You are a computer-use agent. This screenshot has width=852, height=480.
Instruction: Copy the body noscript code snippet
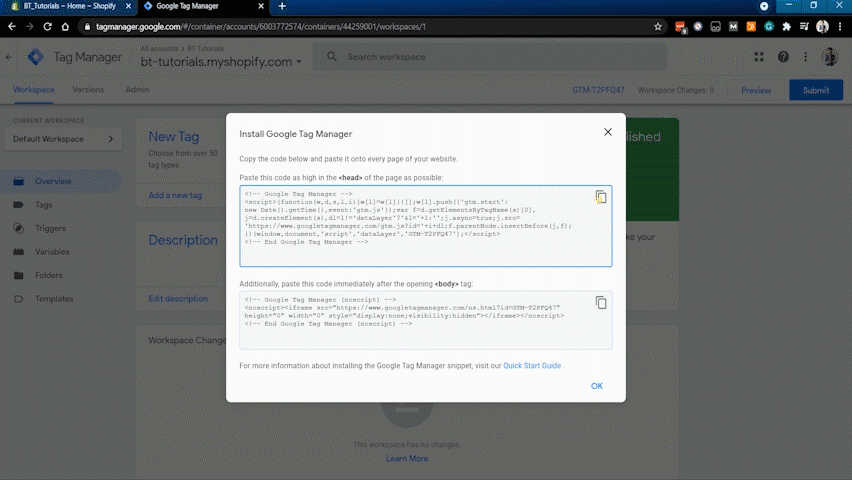click(x=600, y=303)
